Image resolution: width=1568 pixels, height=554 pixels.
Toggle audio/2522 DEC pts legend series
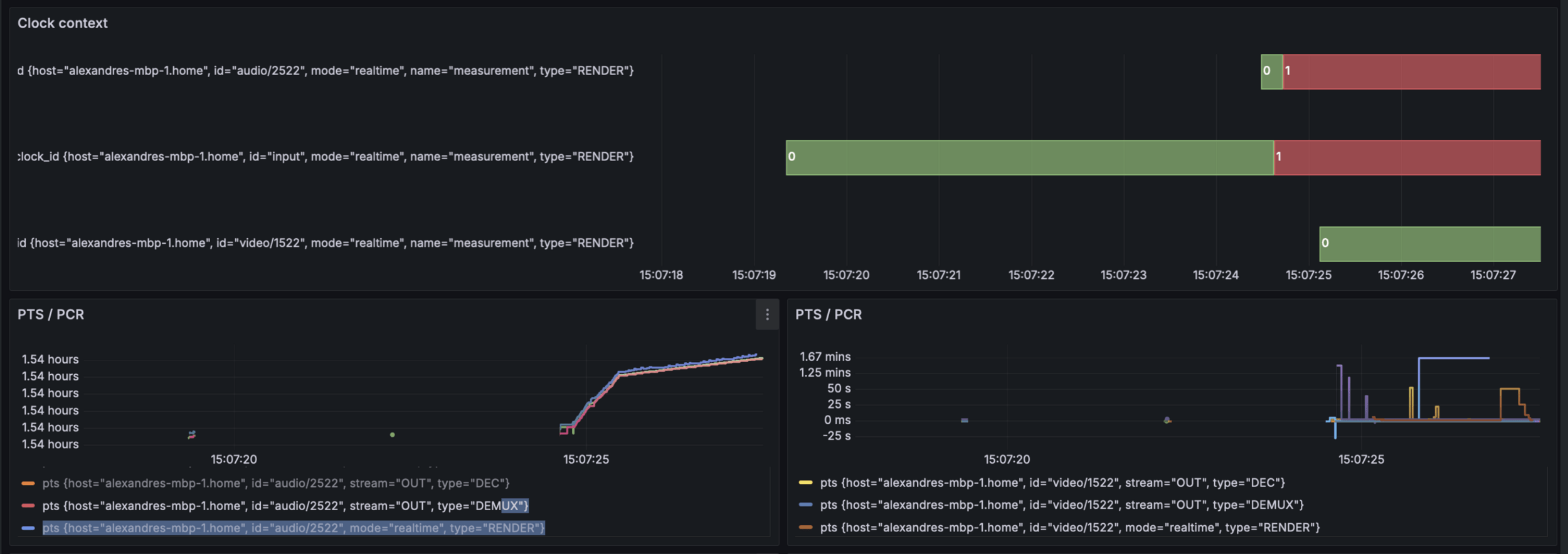pos(275,483)
